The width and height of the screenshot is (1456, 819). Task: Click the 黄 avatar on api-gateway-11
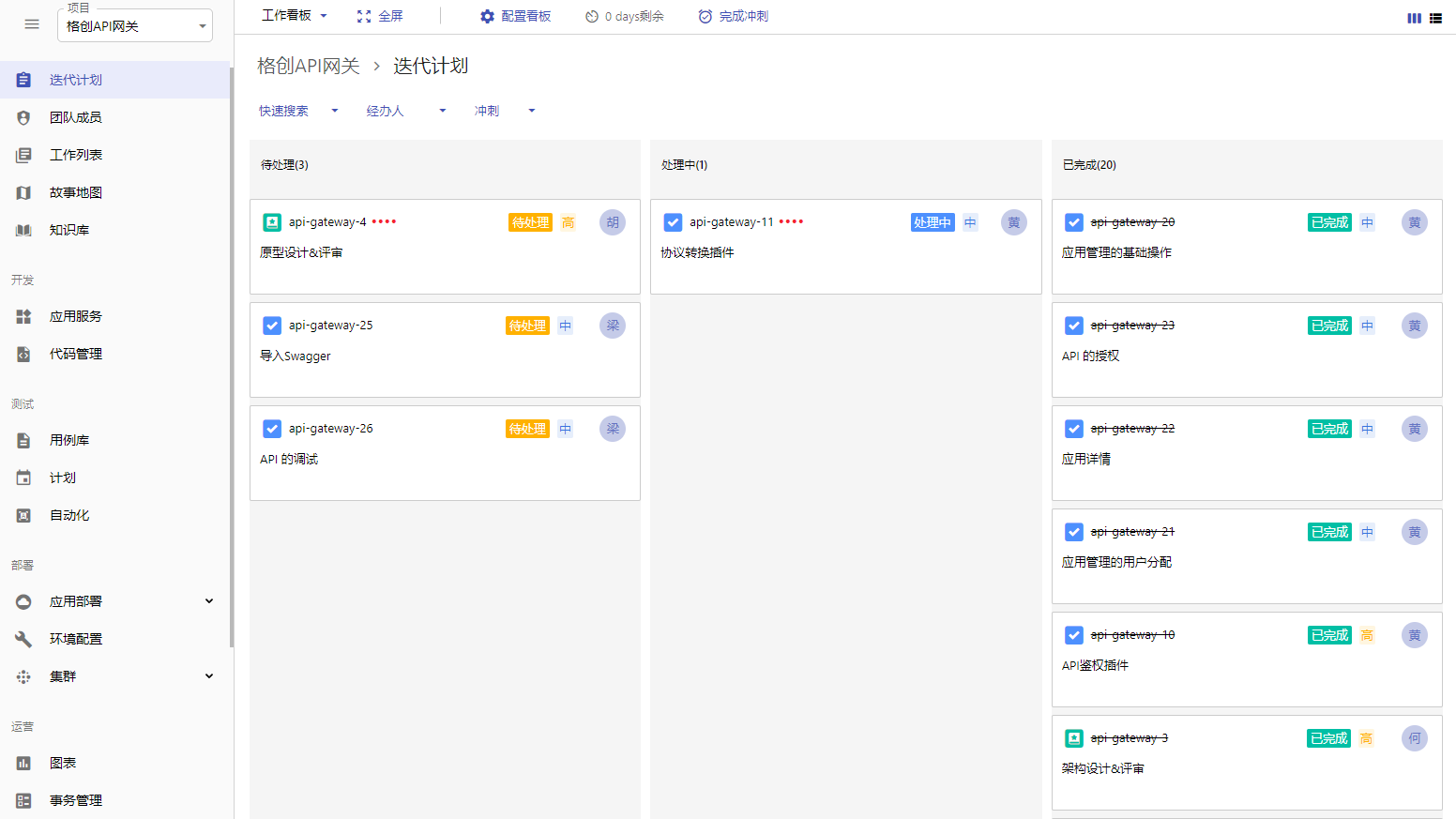(1013, 222)
